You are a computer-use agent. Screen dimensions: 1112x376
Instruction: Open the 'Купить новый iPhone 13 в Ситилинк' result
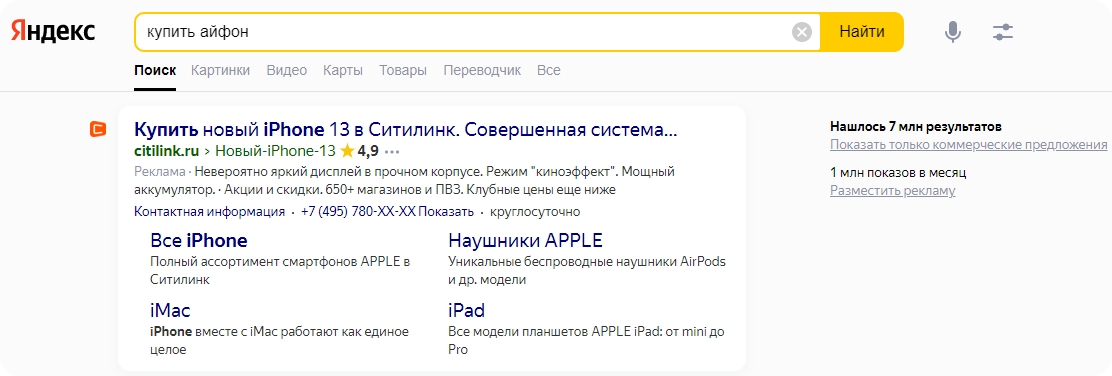(x=406, y=130)
